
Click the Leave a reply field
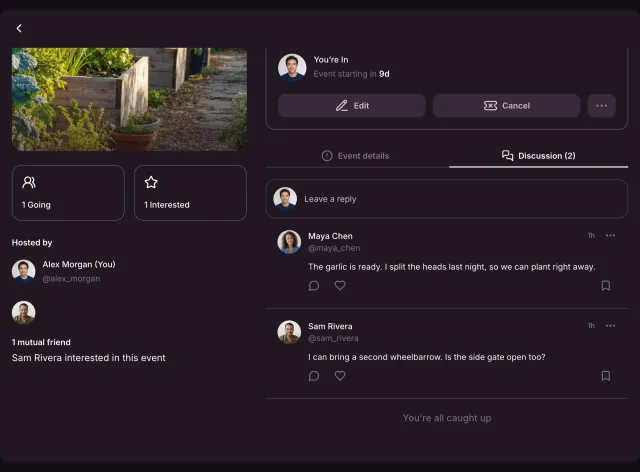click(447, 199)
